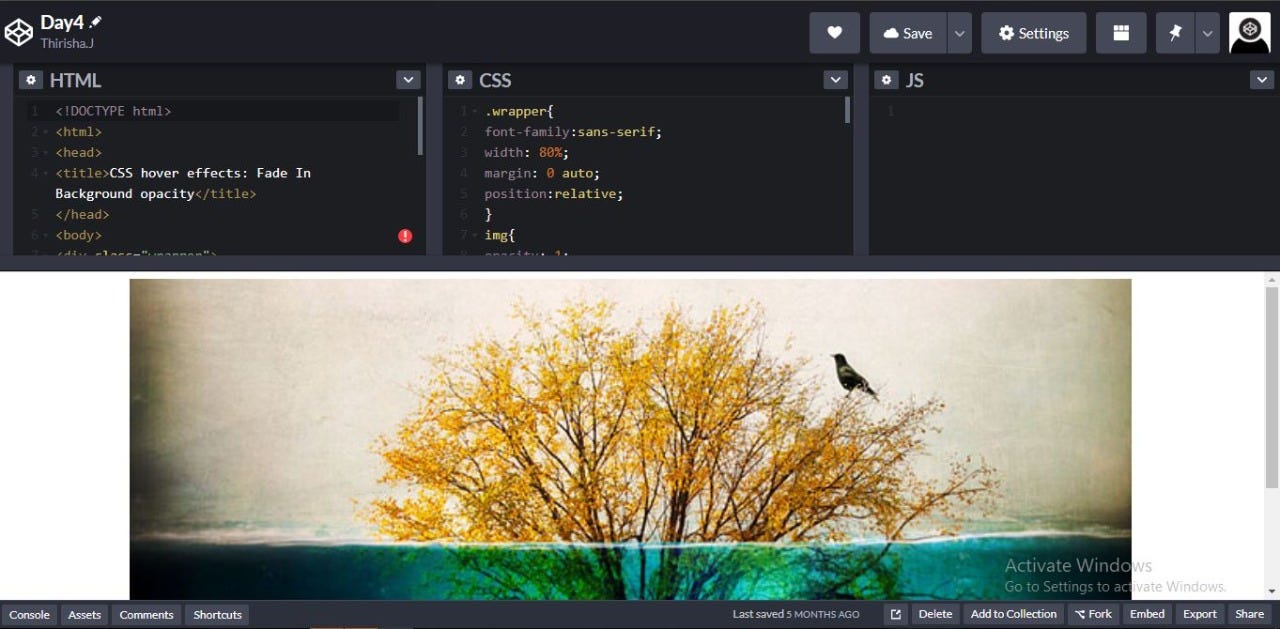Open the Comments panel
The width and height of the screenshot is (1280, 629).
pyautogui.click(x=147, y=615)
